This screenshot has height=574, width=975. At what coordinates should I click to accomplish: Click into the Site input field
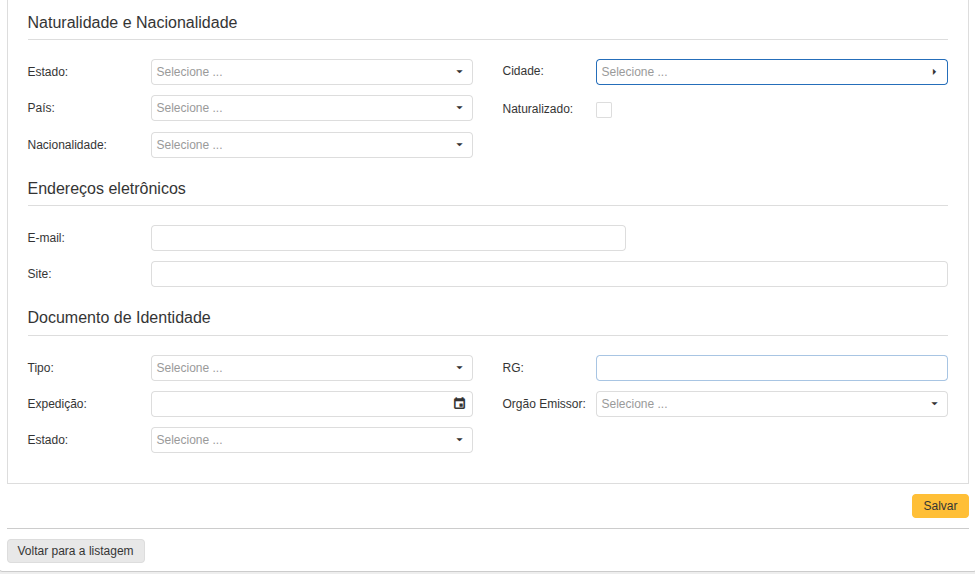click(548, 274)
